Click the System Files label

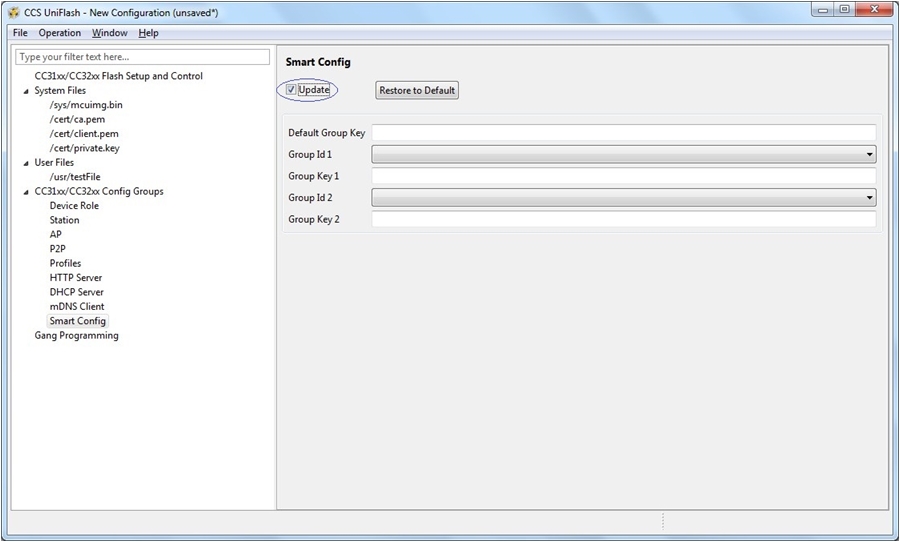coord(60,90)
